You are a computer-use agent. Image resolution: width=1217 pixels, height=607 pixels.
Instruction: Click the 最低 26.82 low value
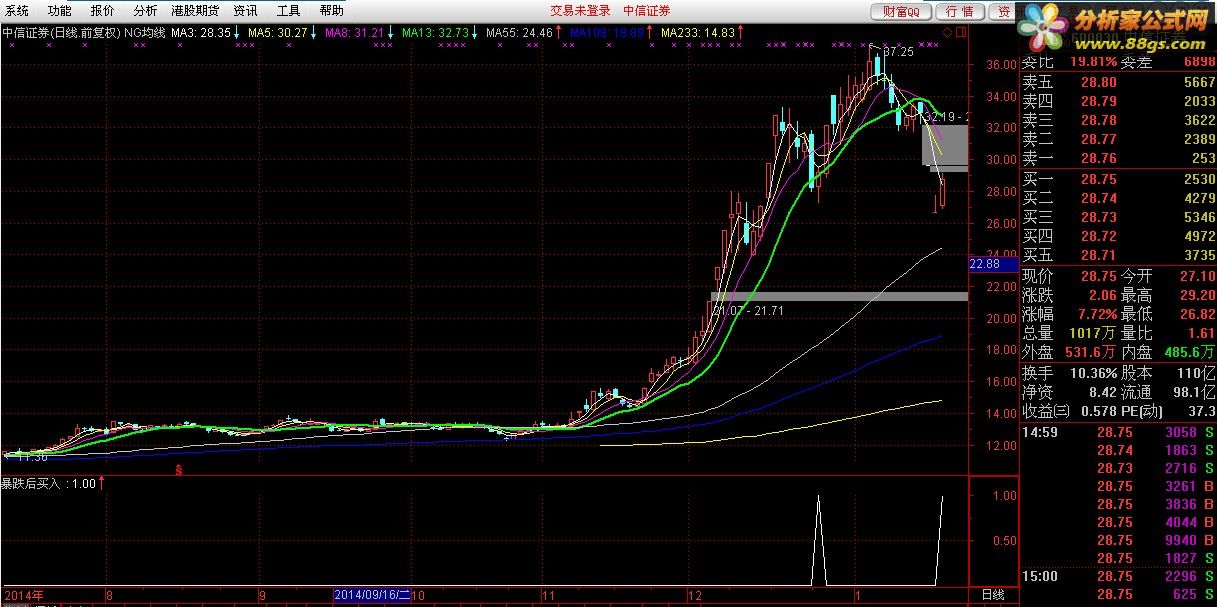pyautogui.click(x=1198, y=314)
